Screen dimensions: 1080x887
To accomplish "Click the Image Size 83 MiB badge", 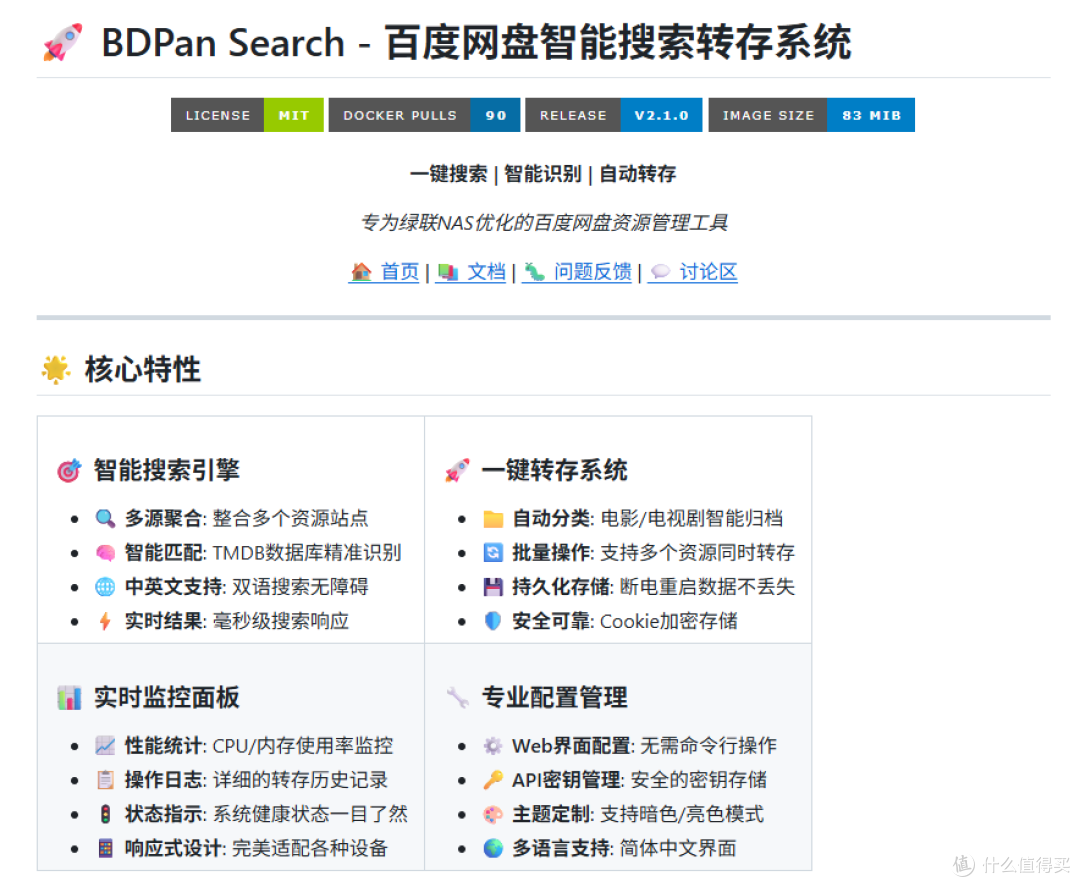I will click(811, 115).
